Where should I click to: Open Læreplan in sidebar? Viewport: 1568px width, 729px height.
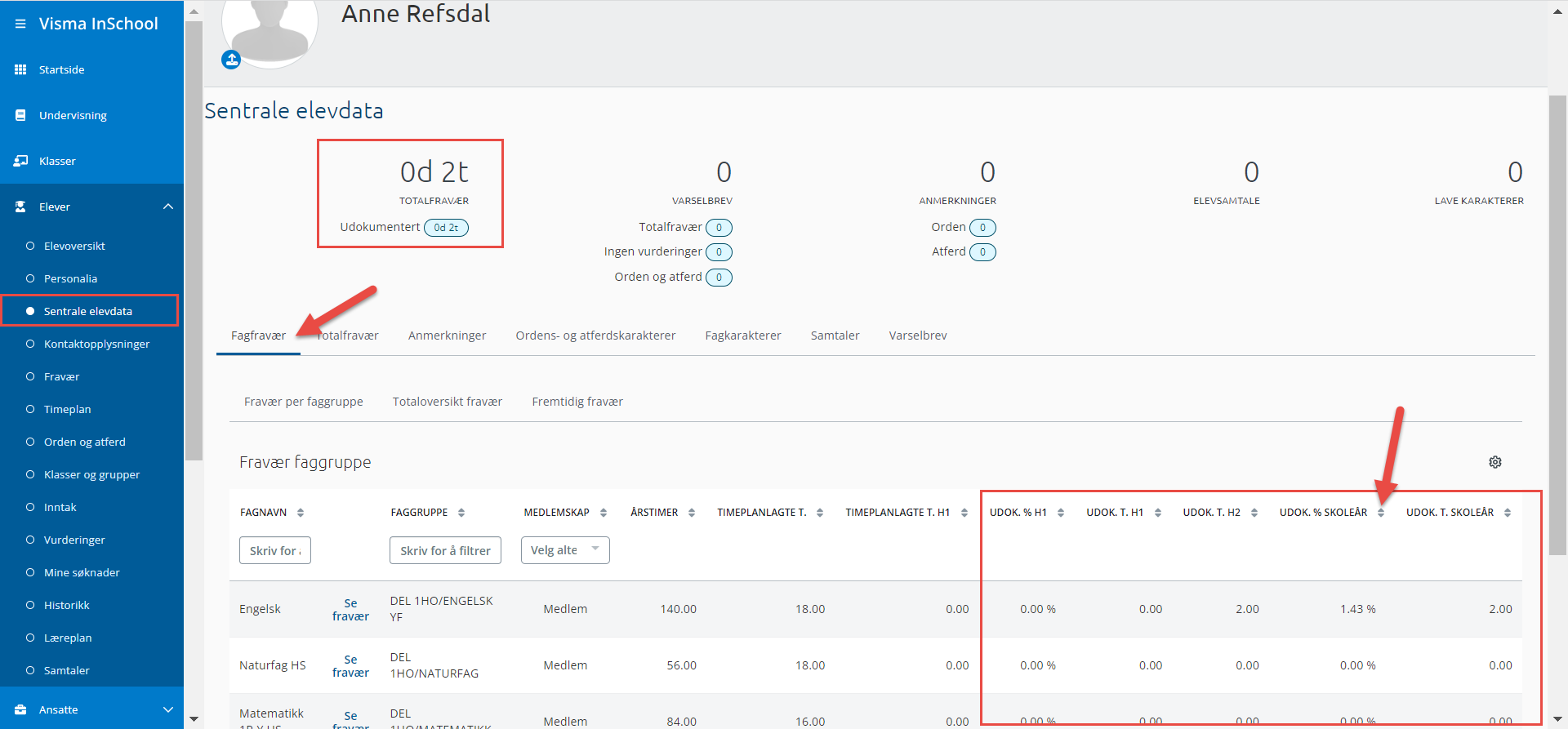[x=68, y=638]
